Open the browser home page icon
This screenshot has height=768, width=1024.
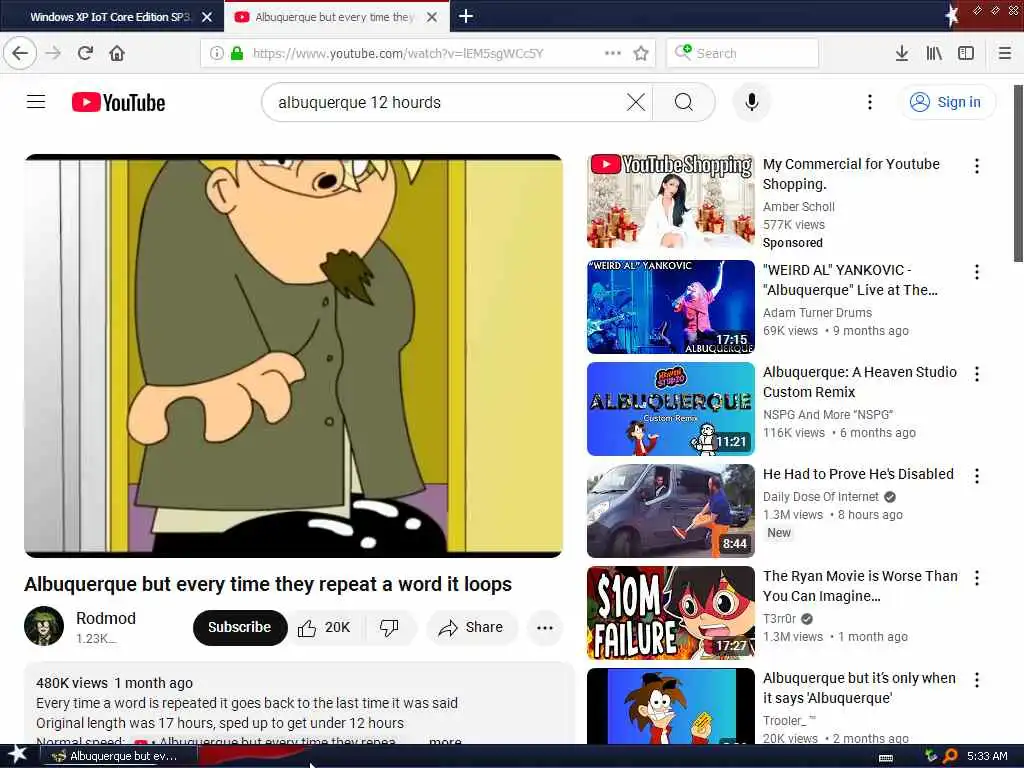117,53
